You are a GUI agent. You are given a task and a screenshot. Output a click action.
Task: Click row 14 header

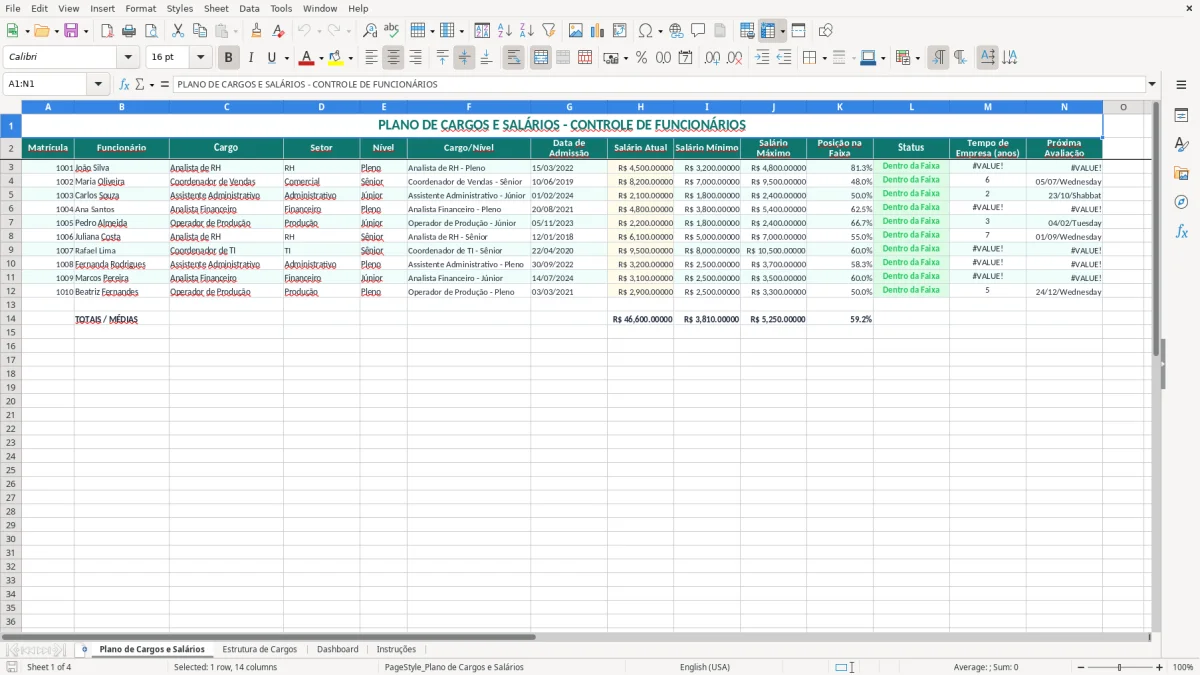pyautogui.click(x=11, y=319)
